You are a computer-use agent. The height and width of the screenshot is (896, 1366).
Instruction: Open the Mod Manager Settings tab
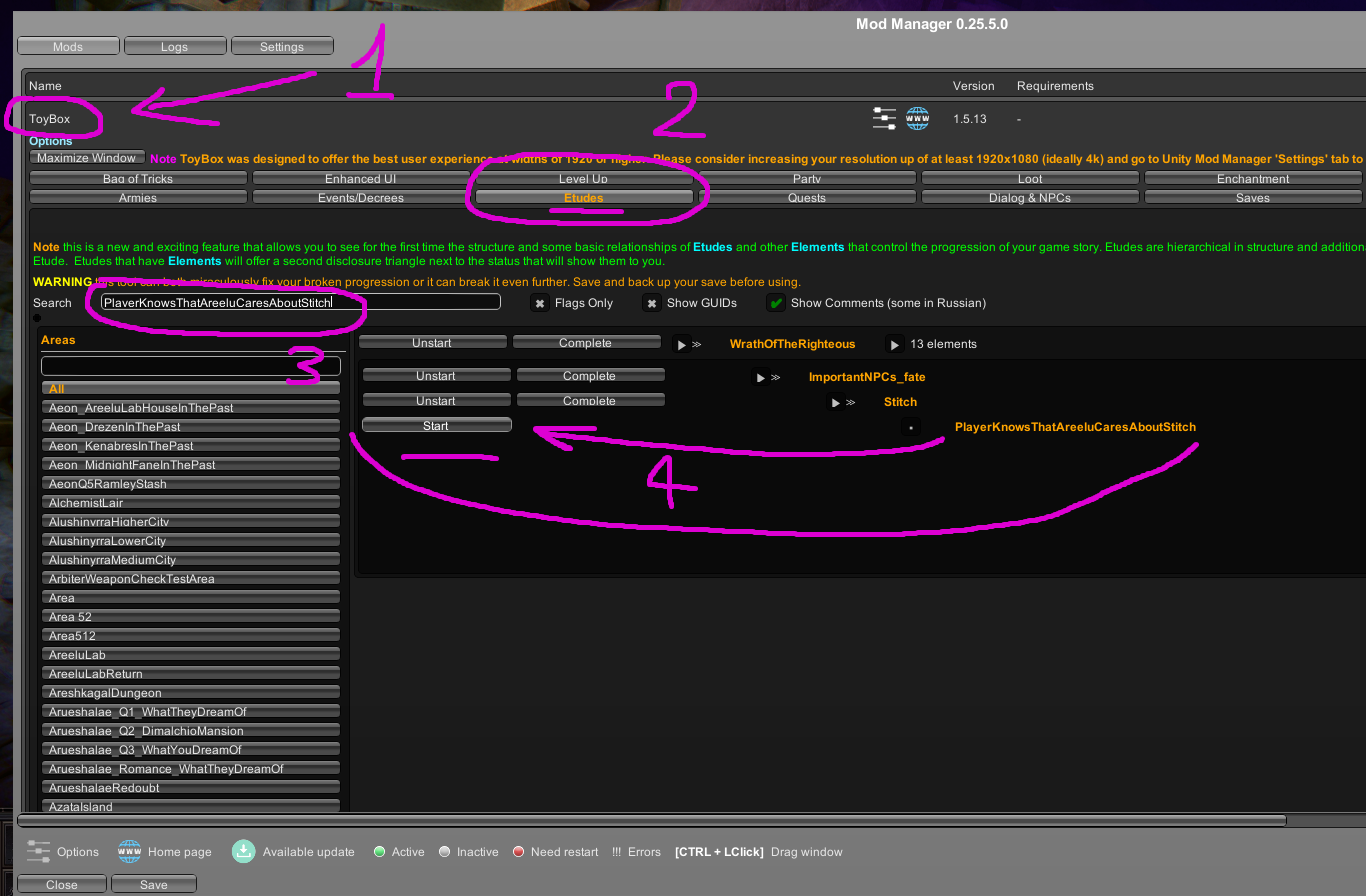click(x=282, y=46)
